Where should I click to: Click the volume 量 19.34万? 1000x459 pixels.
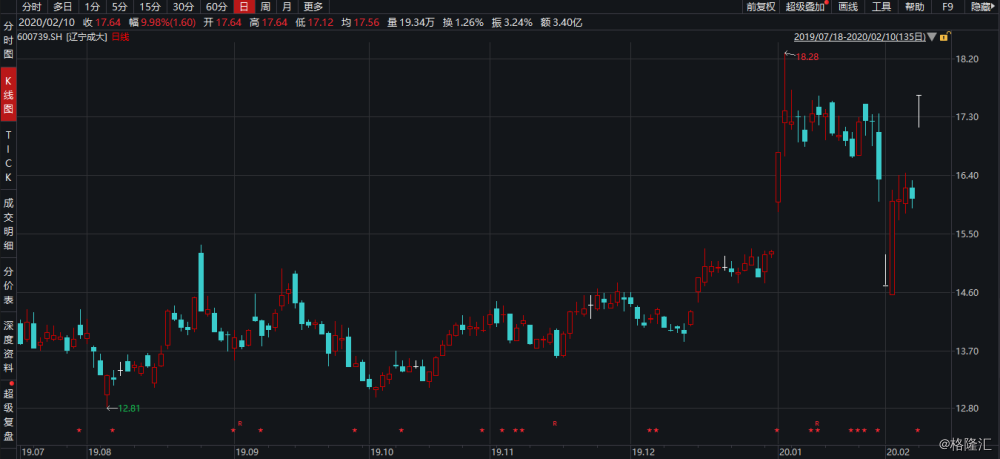pyautogui.click(x=410, y=23)
